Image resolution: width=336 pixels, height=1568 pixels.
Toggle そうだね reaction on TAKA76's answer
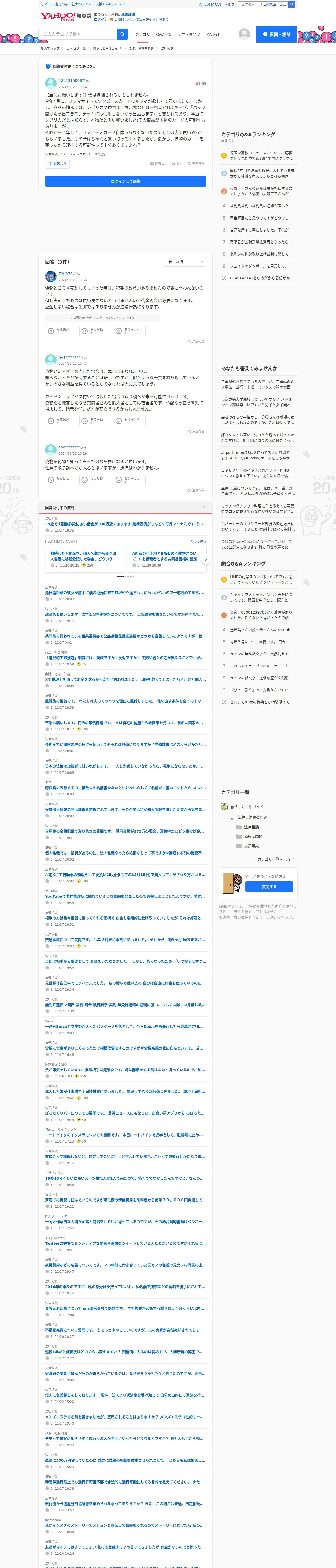pos(95,331)
